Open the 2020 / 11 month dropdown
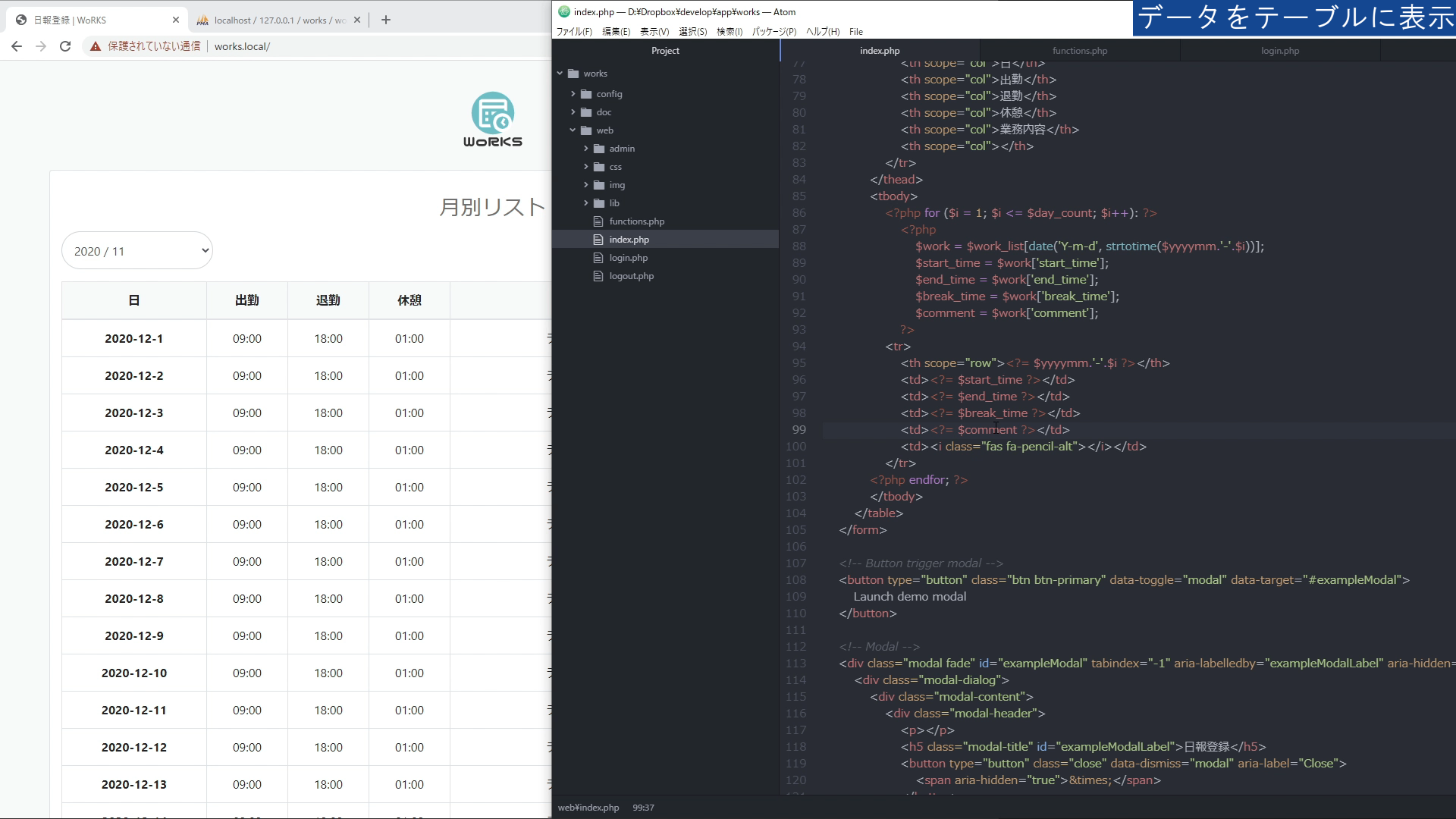 pos(137,251)
